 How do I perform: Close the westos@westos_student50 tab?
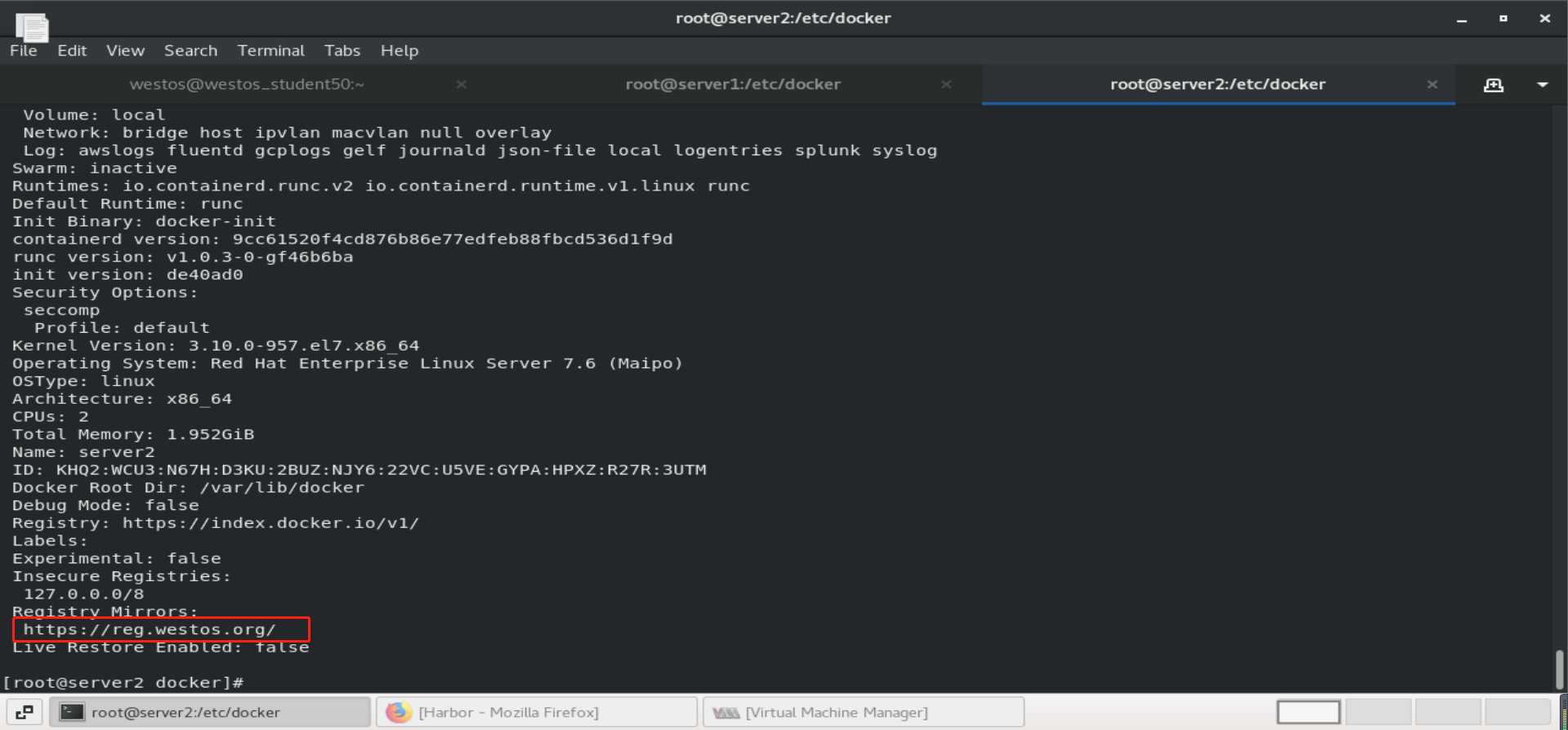click(461, 84)
